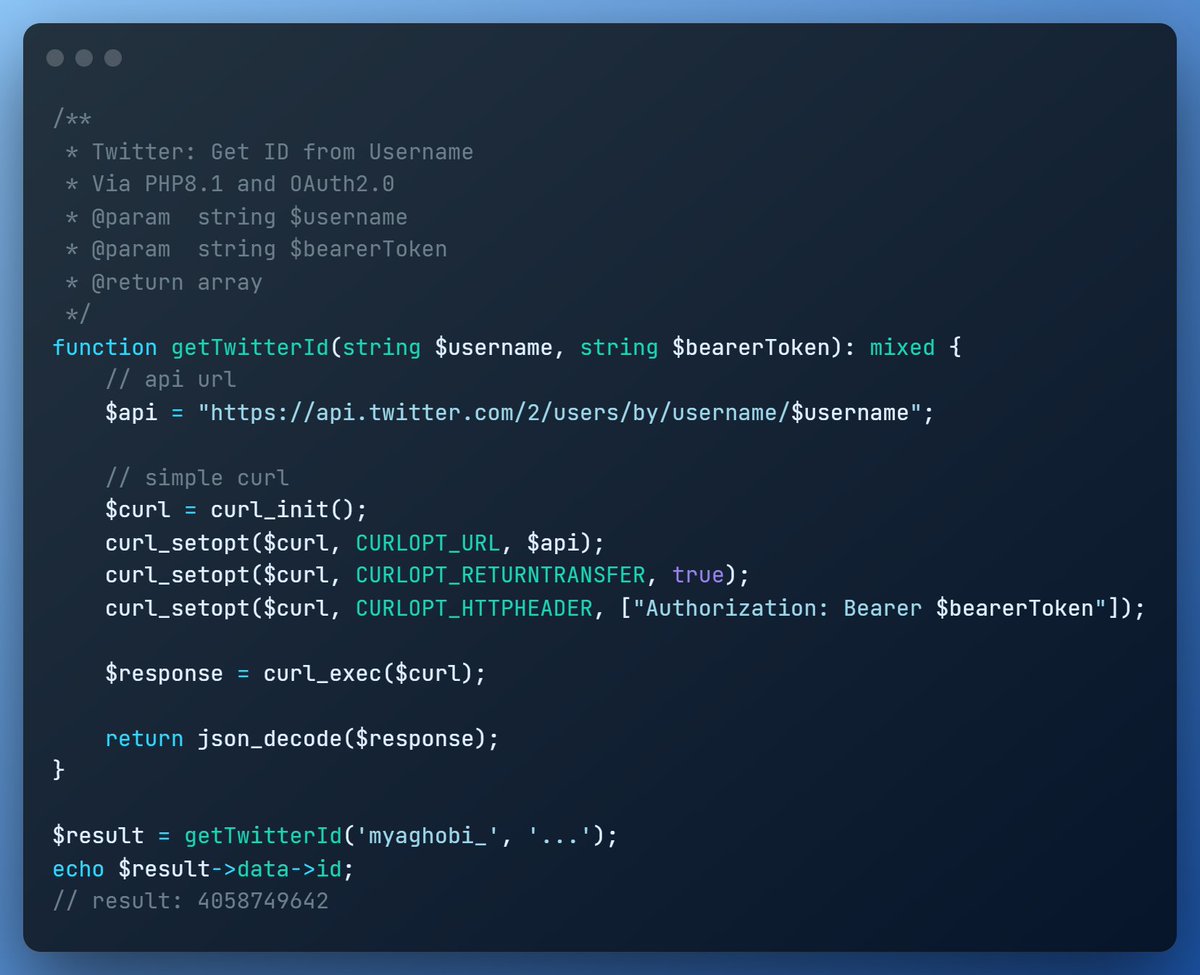
Task: Click the api.twitter.com URL string
Action: 559,413
